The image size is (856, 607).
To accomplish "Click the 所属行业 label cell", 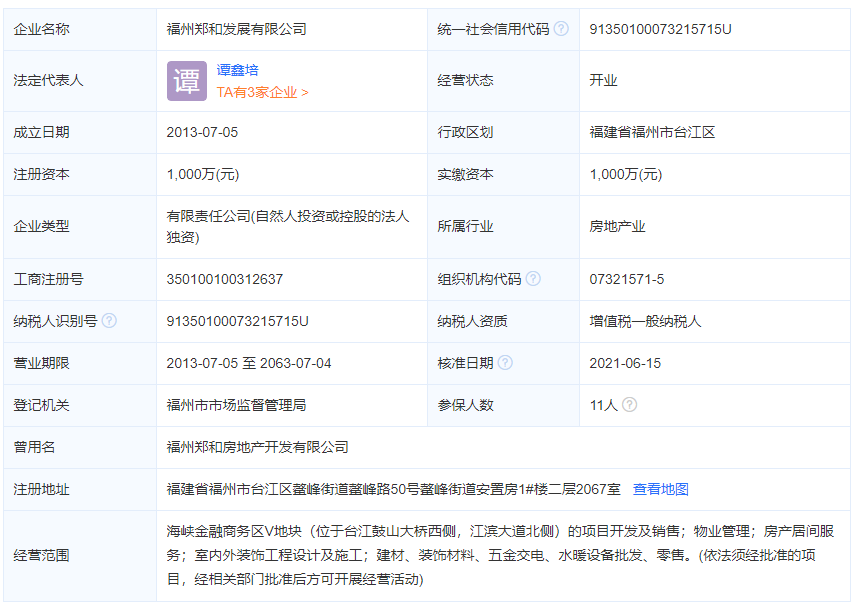I will (x=503, y=227).
